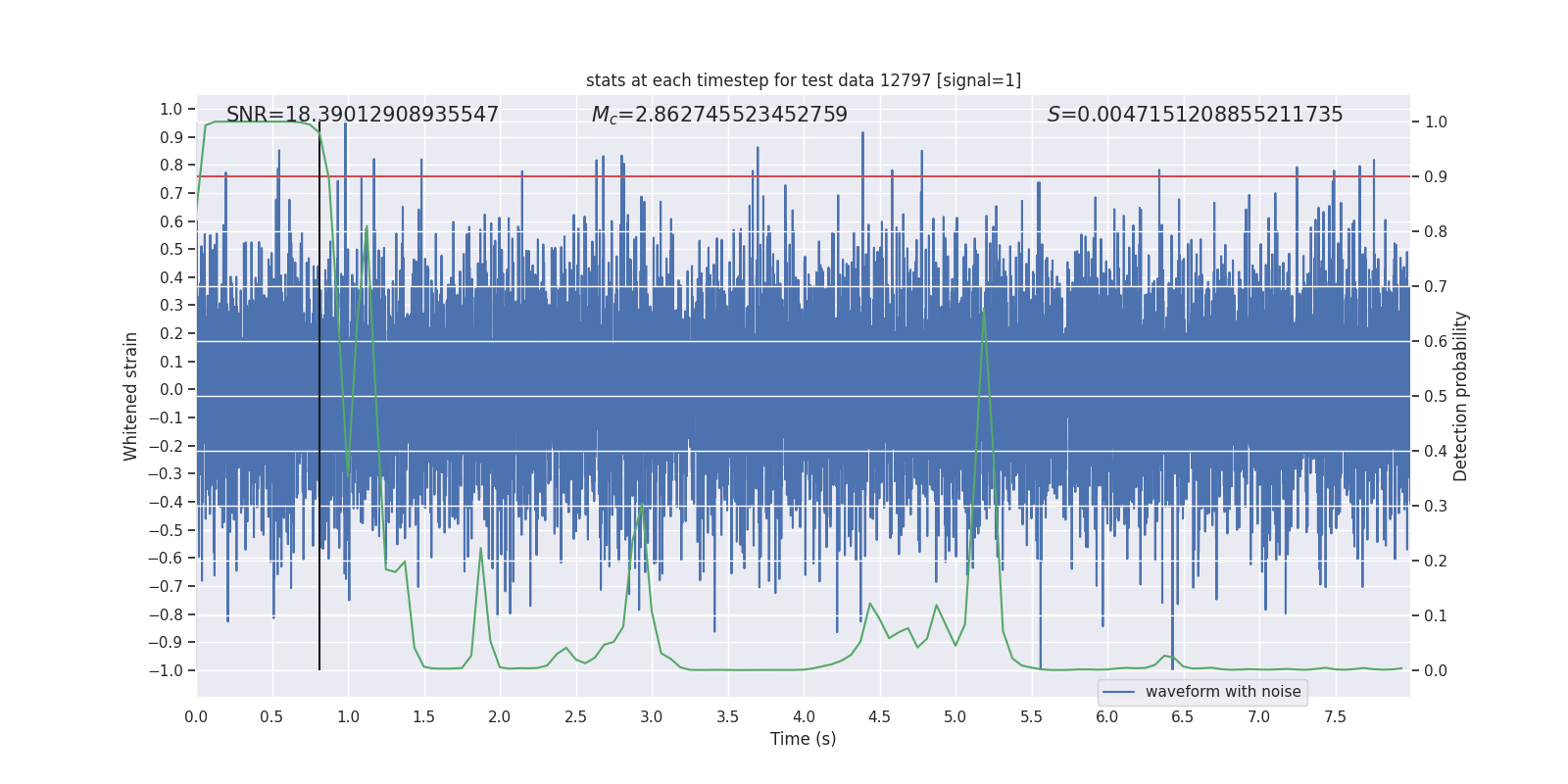The height and width of the screenshot is (784, 1568).
Task: Select the −0.3 tick on Whitened strain axis
Action: pyautogui.click(x=167, y=474)
